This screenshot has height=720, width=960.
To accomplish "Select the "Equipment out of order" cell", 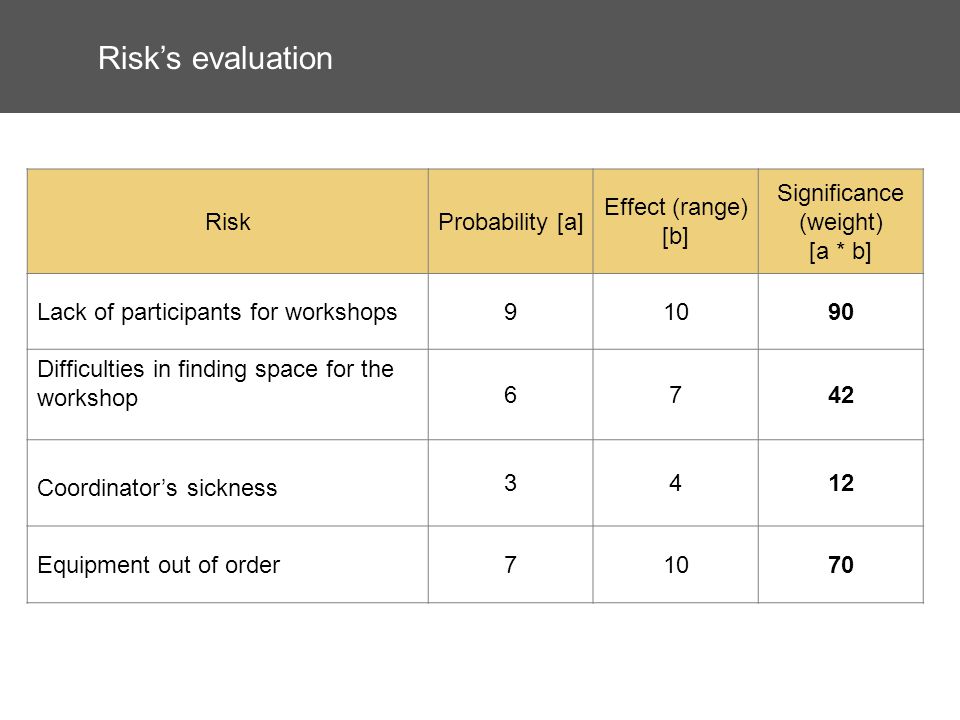I will (228, 564).
